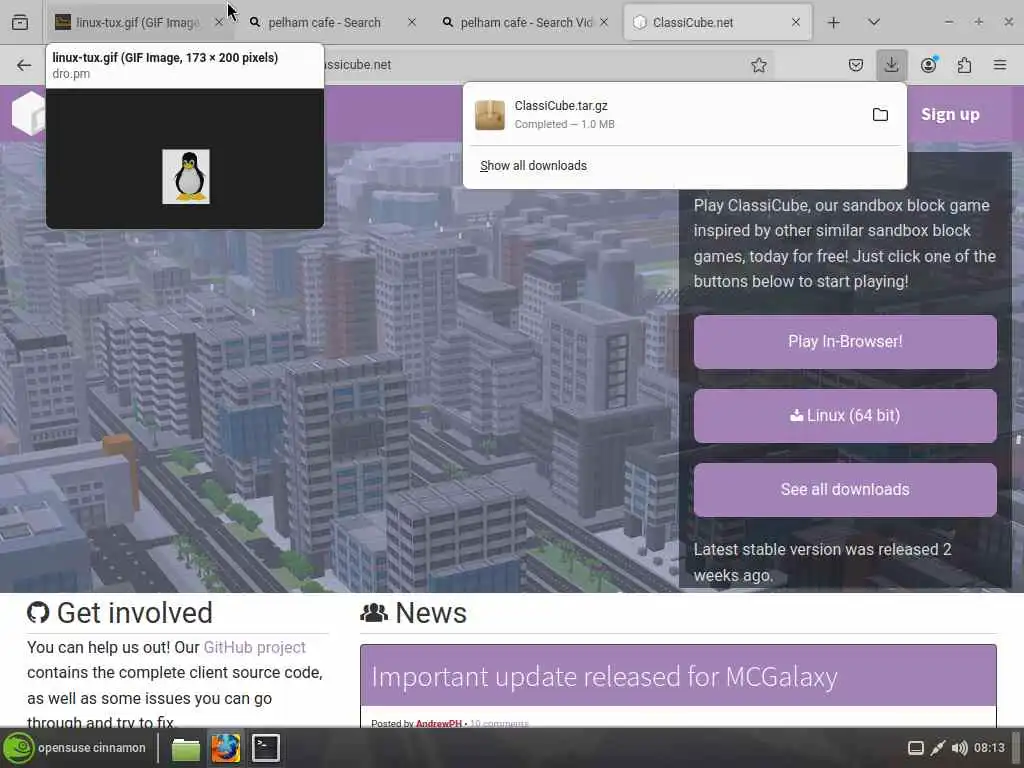Go back with the back arrow
The width and height of the screenshot is (1024, 768).
[24, 65]
